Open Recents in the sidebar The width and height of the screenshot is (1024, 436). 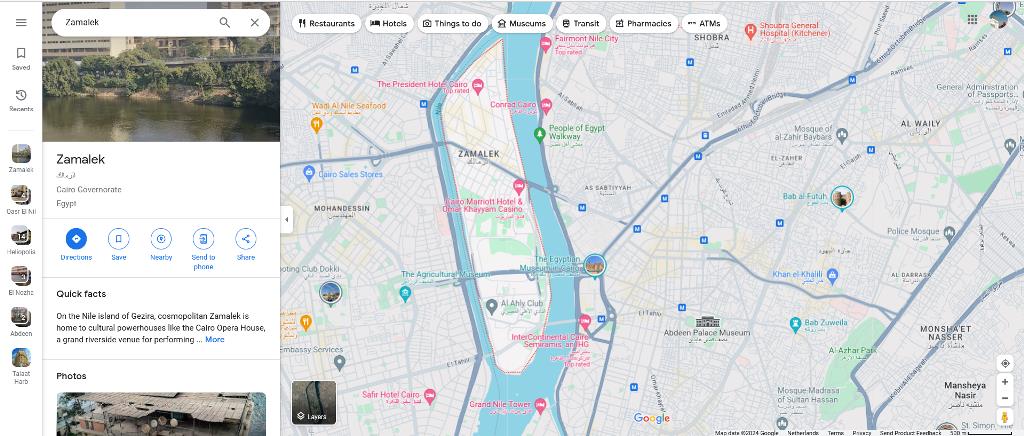[x=21, y=100]
